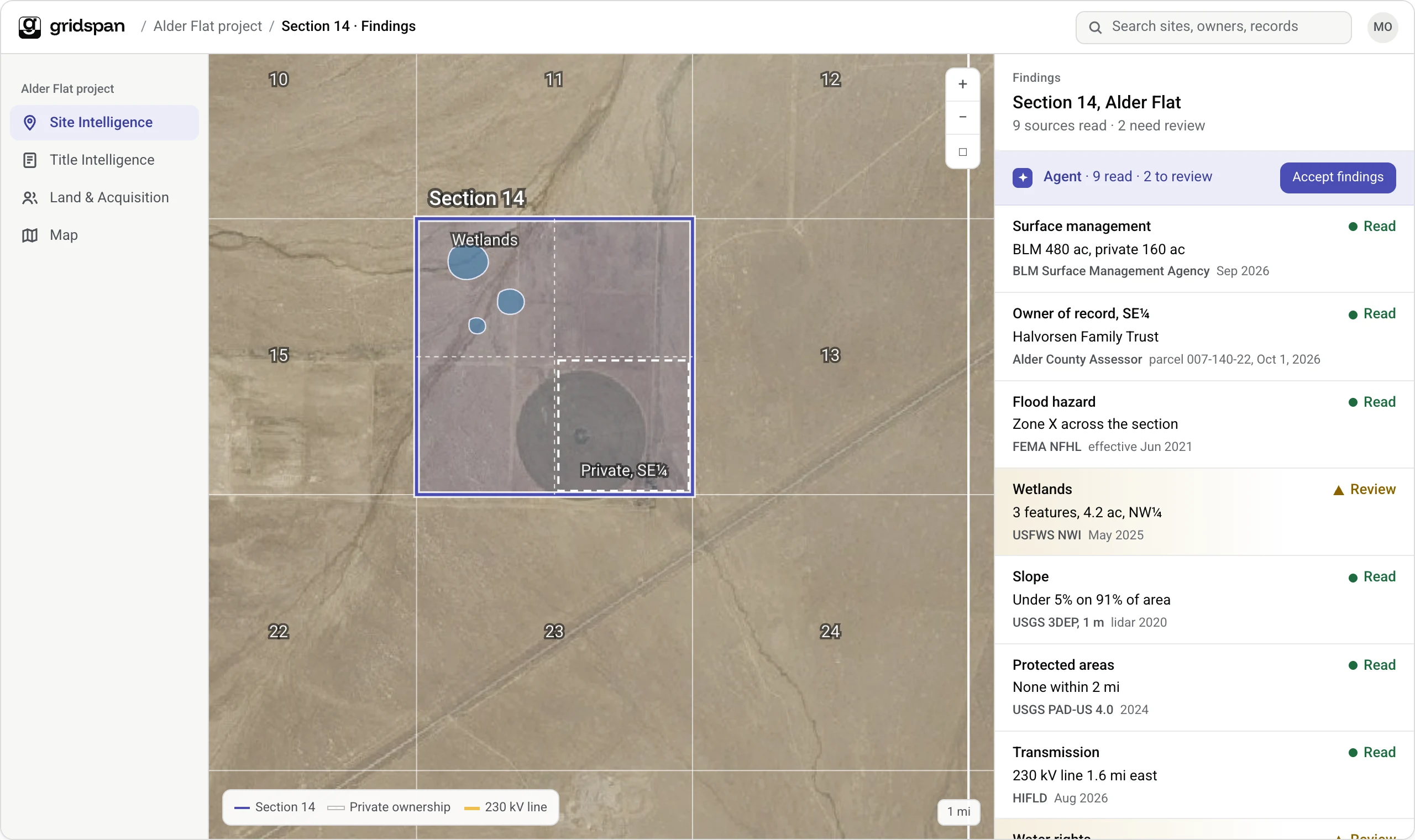Screen dimensions: 1415x840
Task: Zoom out on the map
Action: tap(962, 117)
